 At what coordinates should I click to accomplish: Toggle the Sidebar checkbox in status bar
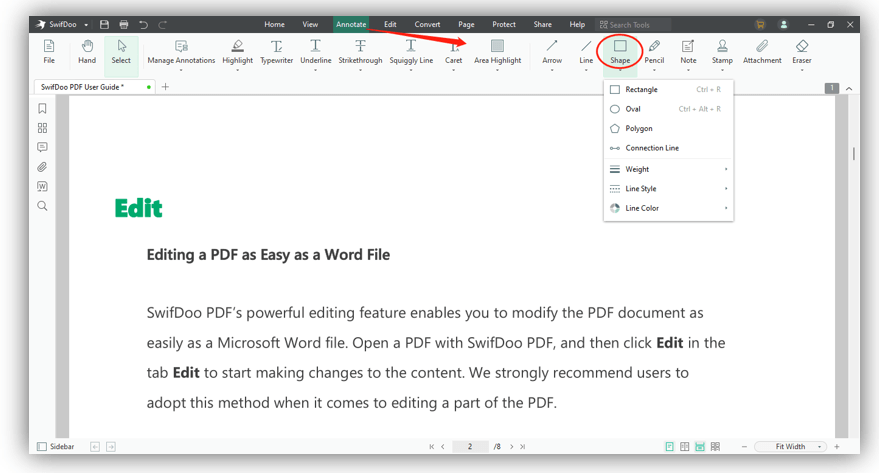42,447
